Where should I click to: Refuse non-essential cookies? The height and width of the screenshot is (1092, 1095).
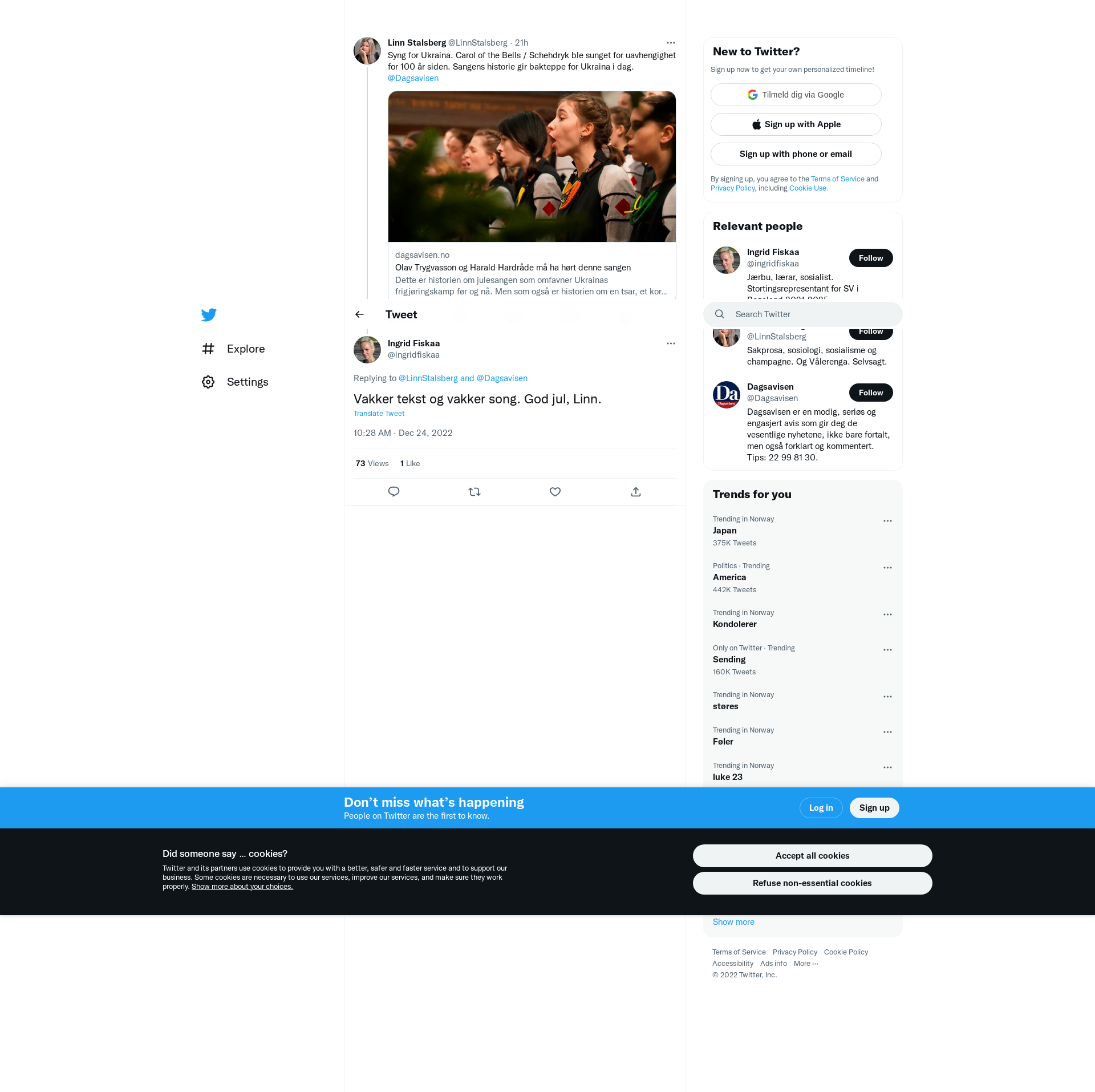click(812, 883)
